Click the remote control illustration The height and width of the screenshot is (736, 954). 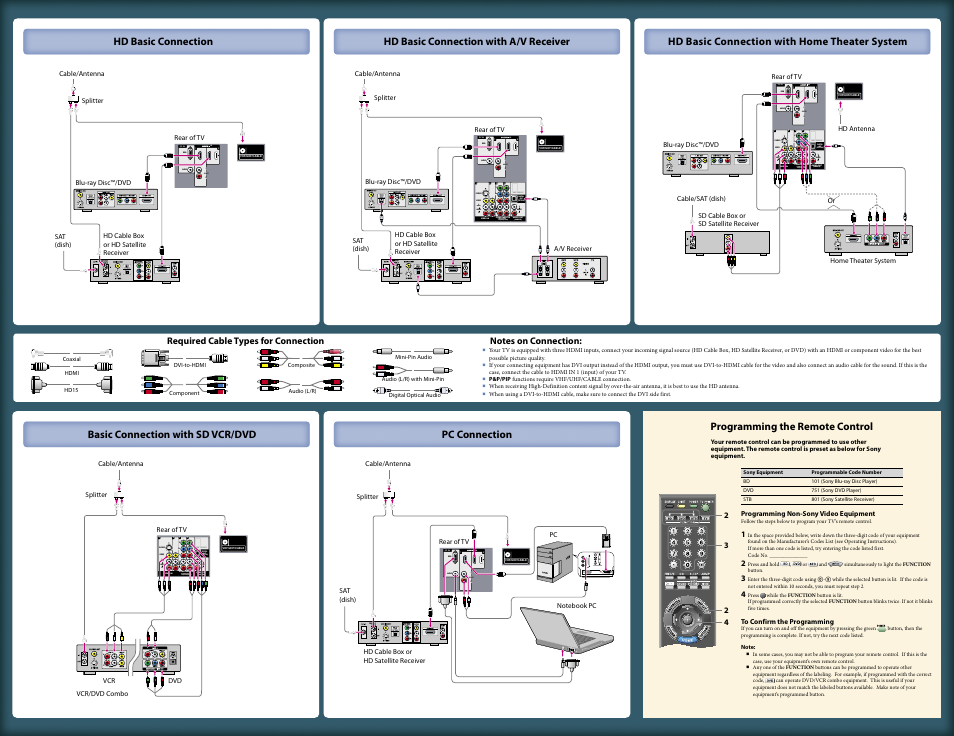(686, 571)
